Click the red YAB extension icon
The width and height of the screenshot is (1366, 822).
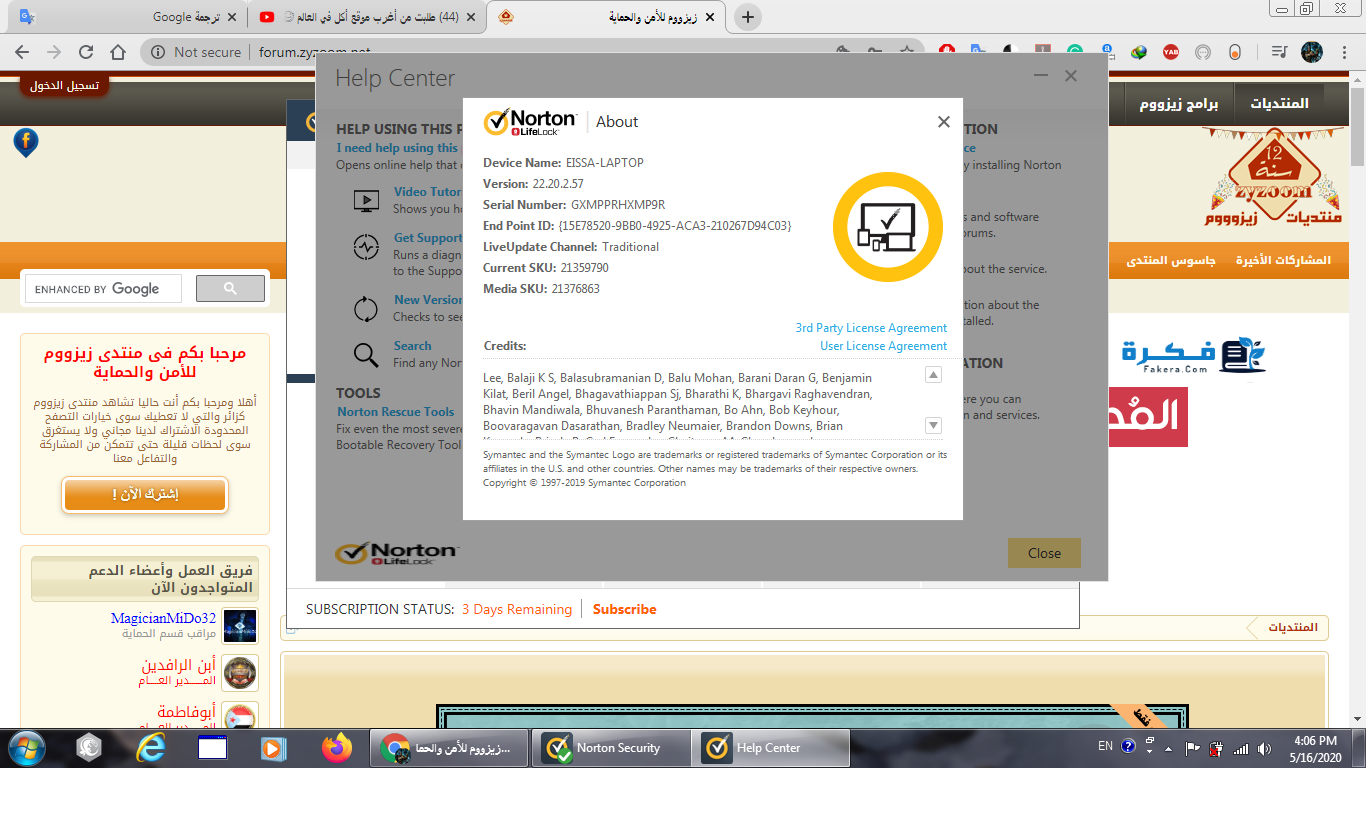pos(1171,52)
